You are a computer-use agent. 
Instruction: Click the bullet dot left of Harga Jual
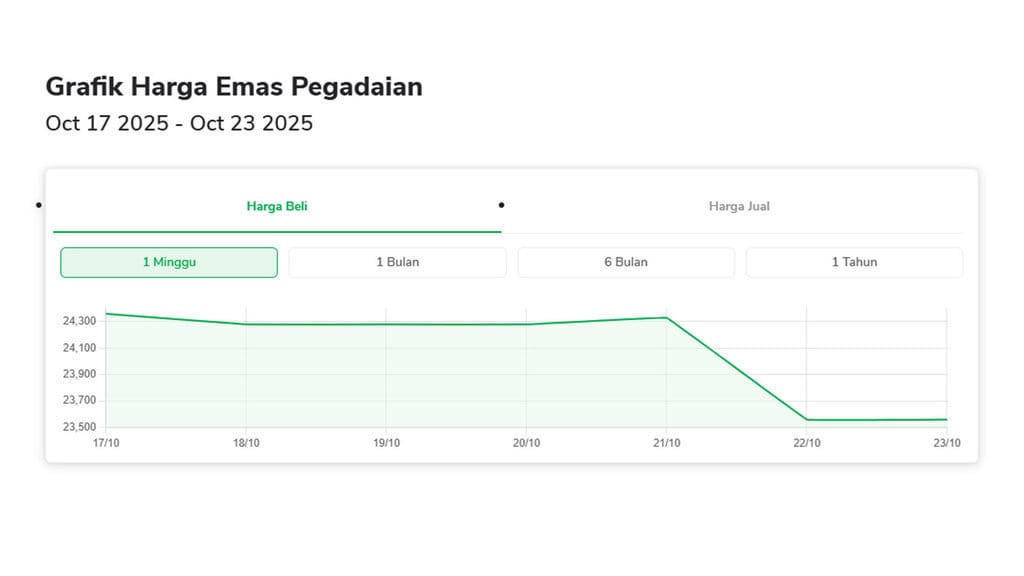point(501,205)
